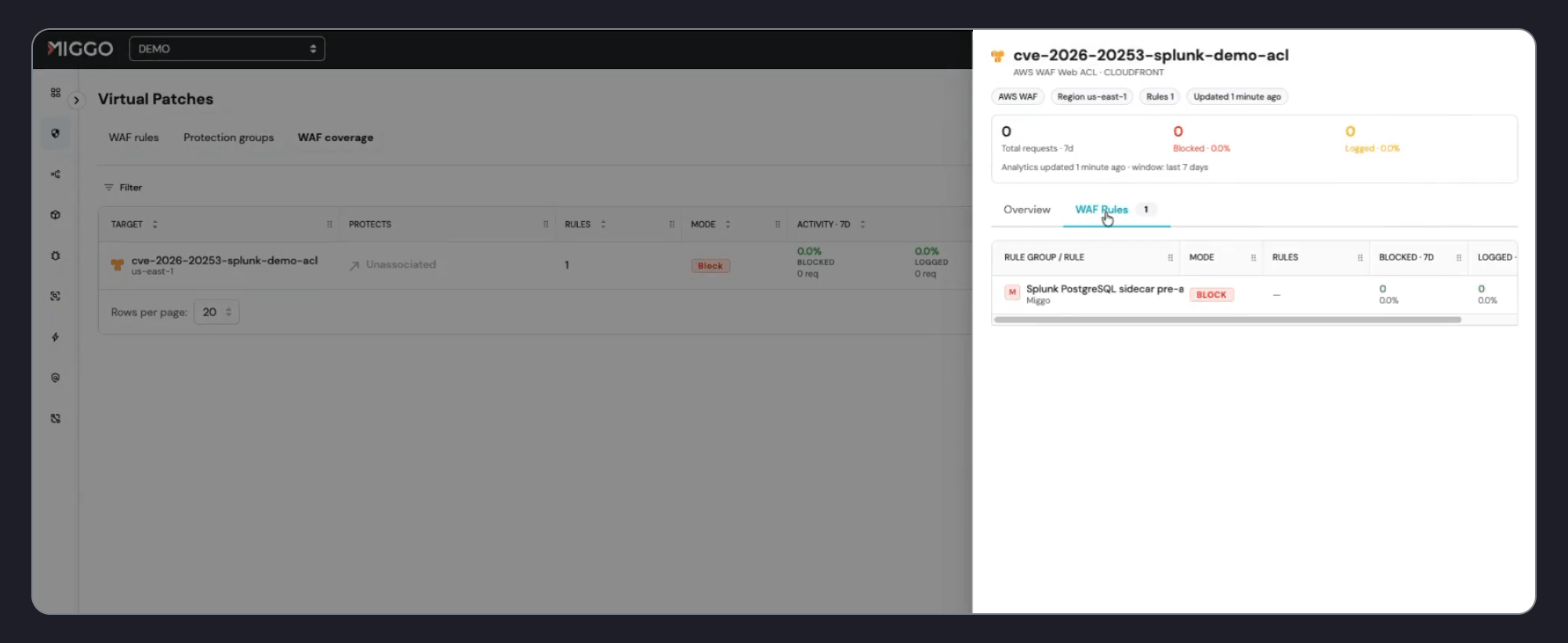Click the Miggo logo in the header

tap(80, 49)
